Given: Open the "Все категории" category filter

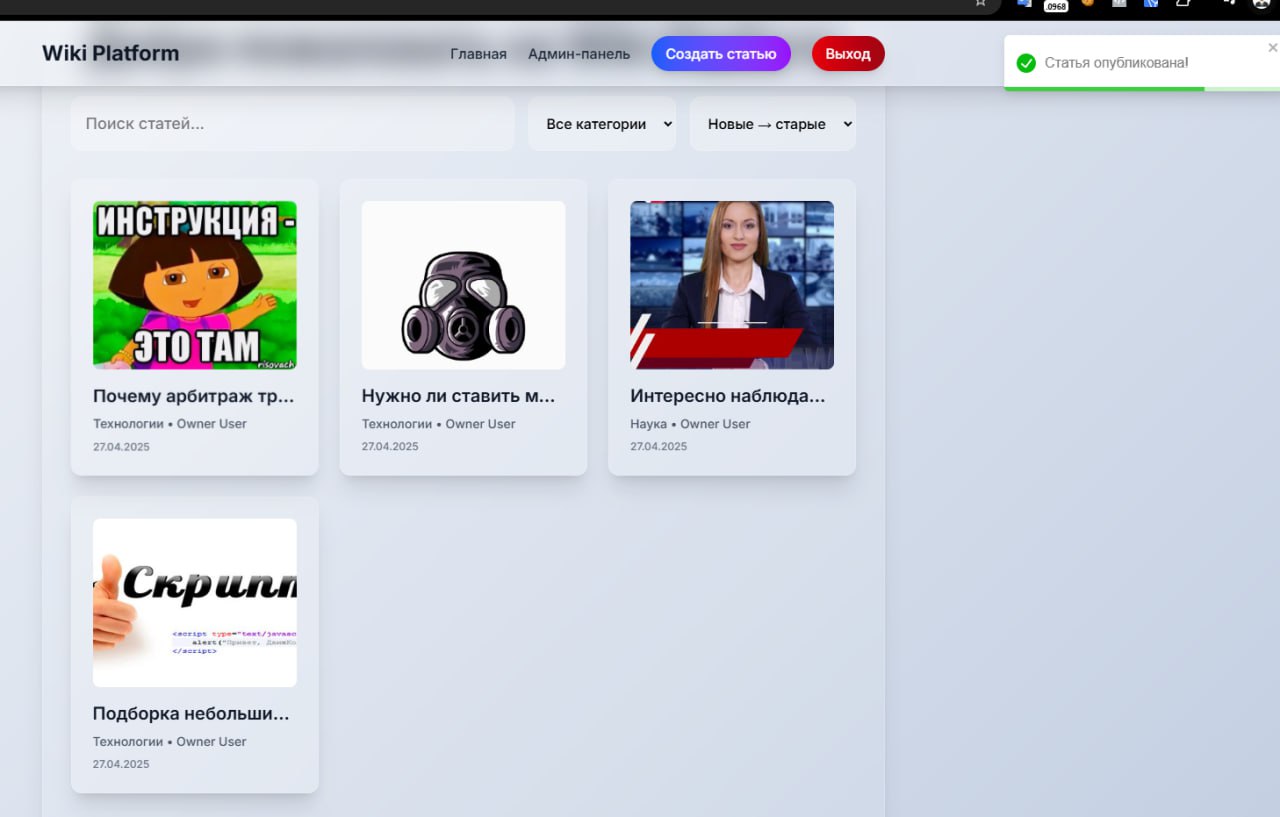Looking at the screenshot, I should tap(602, 124).
